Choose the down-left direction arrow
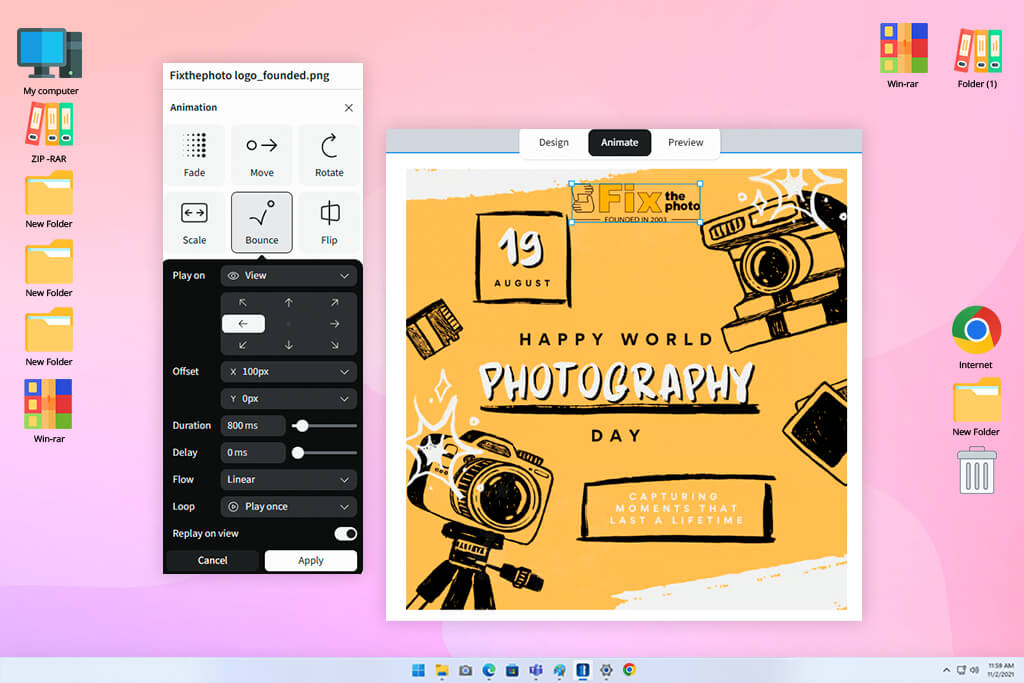This screenshot has width=1024, height=683. (x=243, y=345)
